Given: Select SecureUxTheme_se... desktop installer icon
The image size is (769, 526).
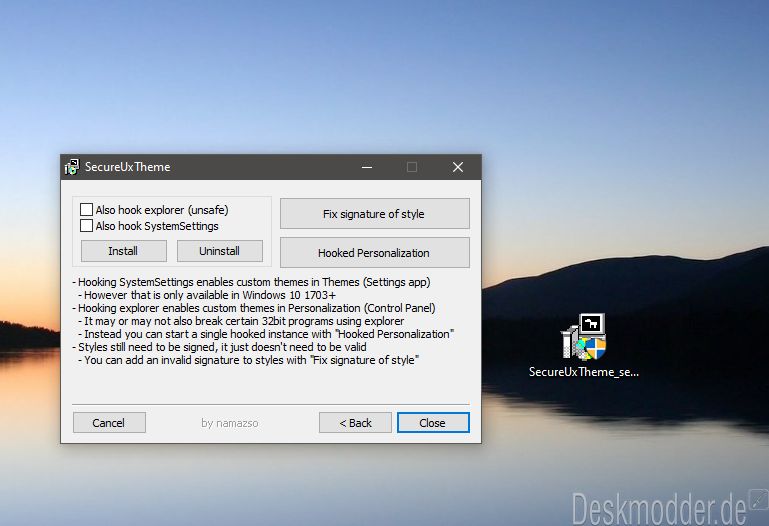Looking at the screenshot, I should pyautogui.click(x=584, y=346).
